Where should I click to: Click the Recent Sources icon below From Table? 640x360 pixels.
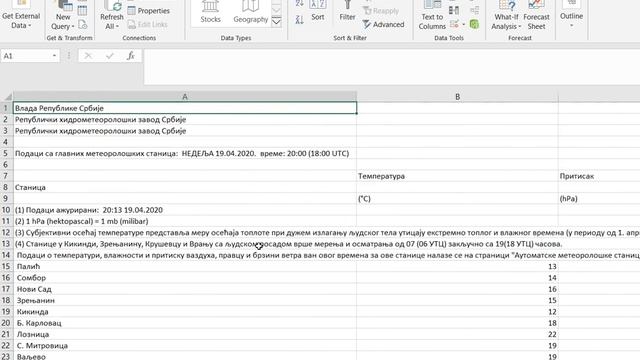click(x=82, y=24)
